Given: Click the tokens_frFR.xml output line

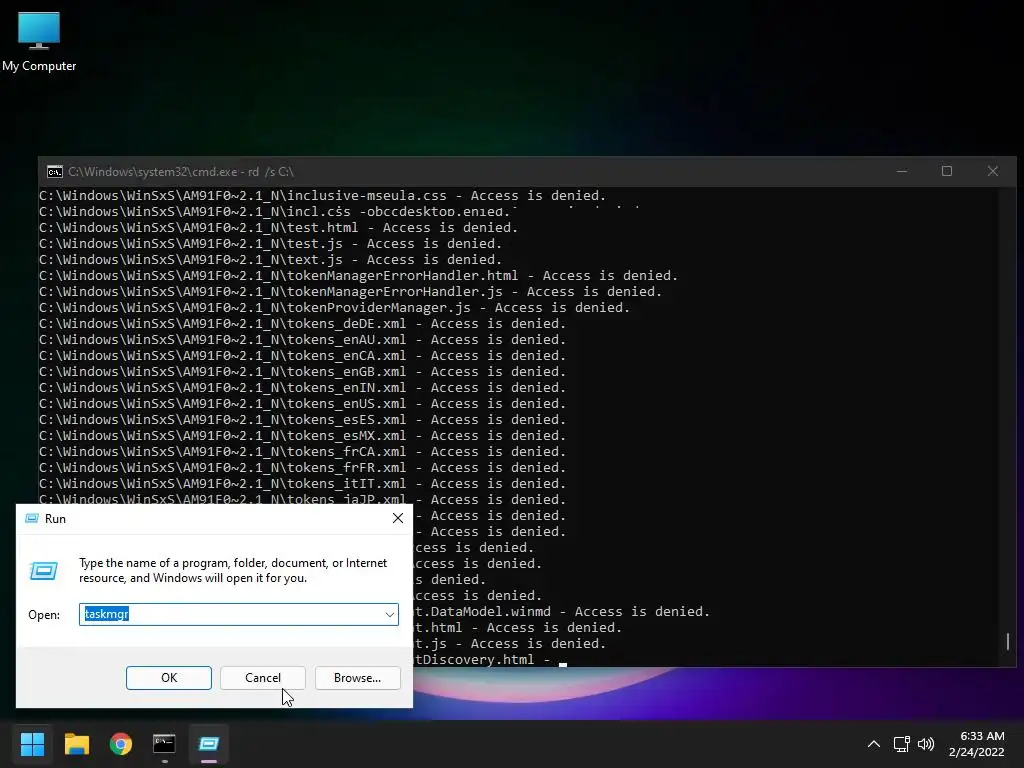Looking at the screenshot, I should (302, 468).
